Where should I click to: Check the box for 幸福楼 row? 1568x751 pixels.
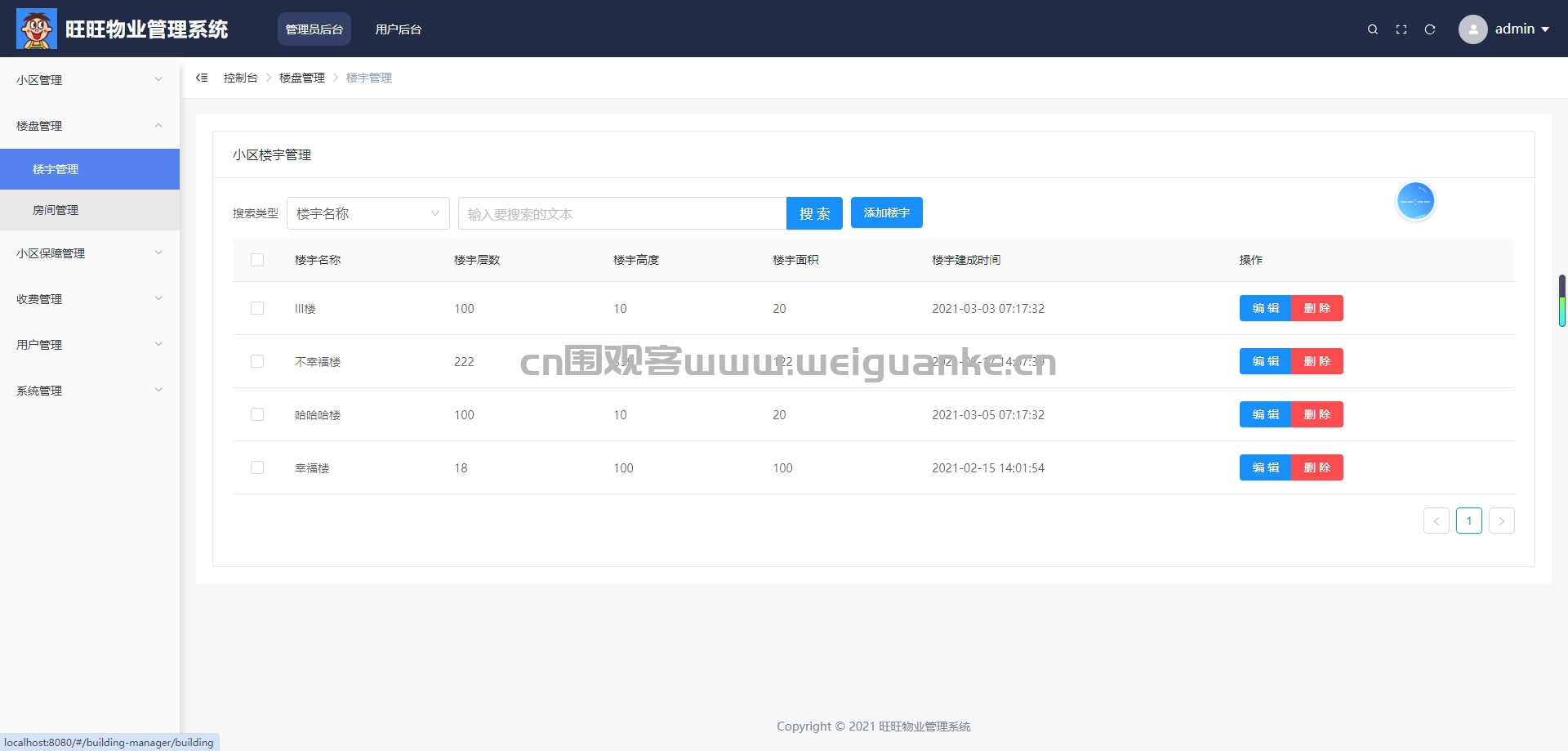coord(257,467)
